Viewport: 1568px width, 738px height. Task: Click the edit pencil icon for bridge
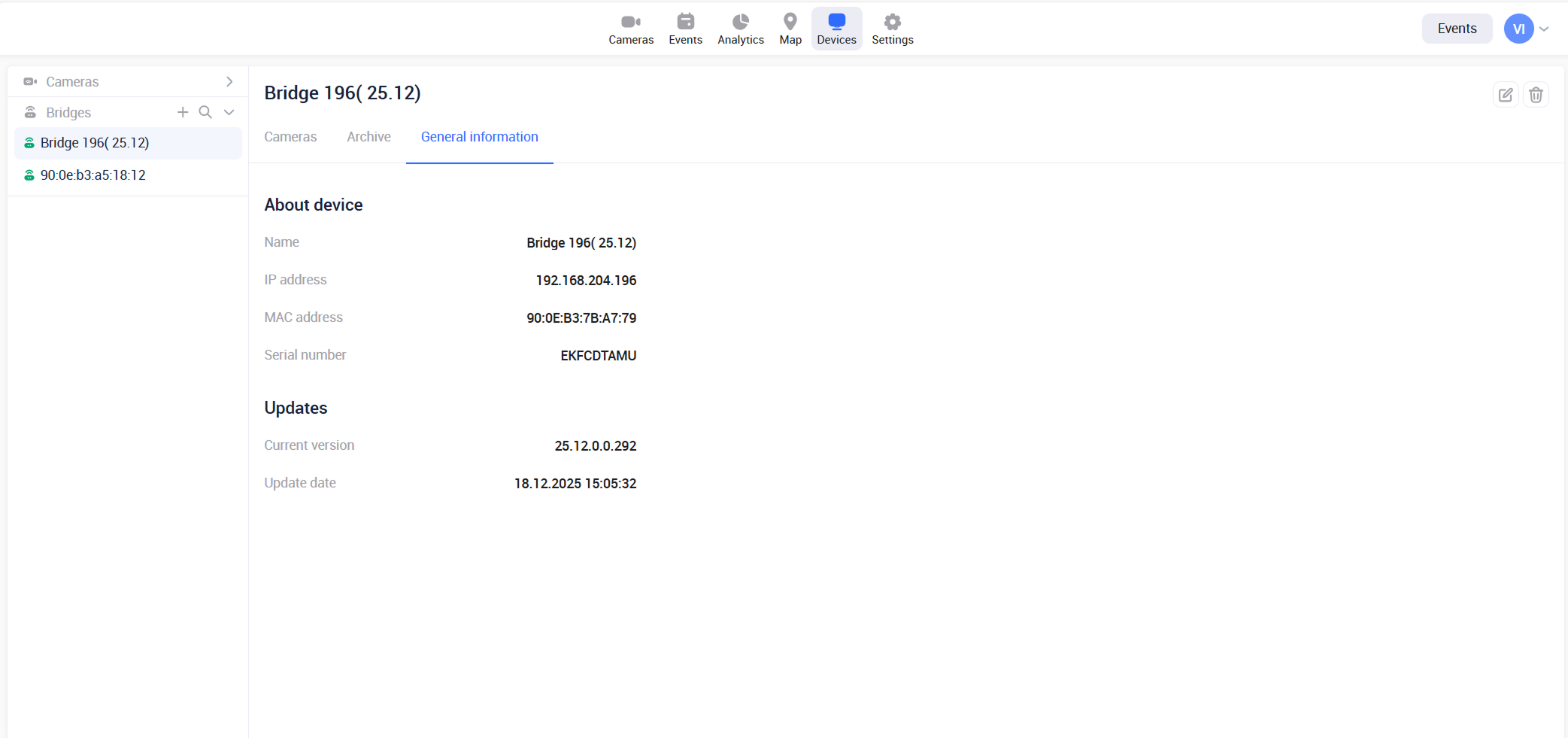[1505, 95]
